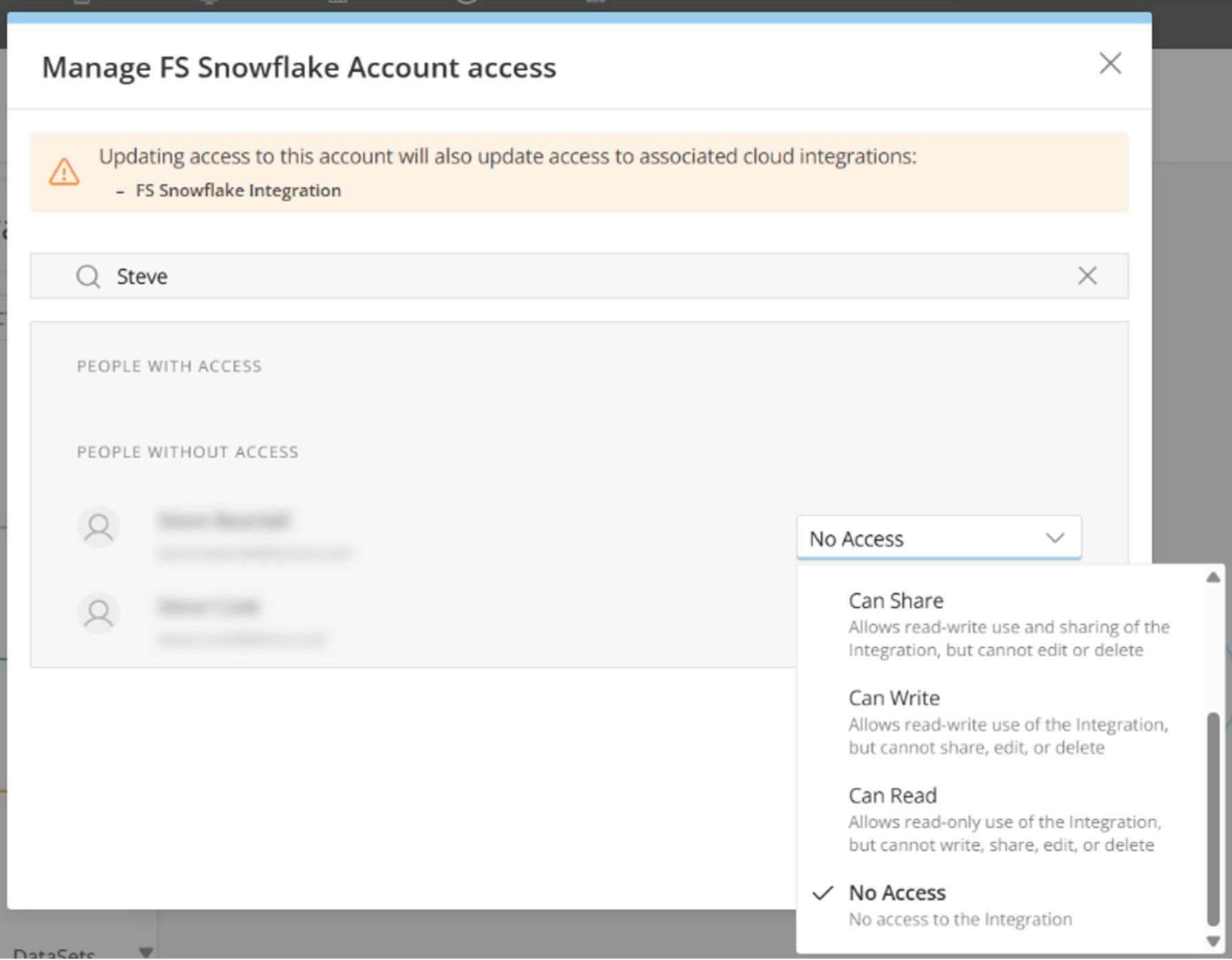Click the dropdown list scrollbar thumb
1232x960 pixels.
1213,818
